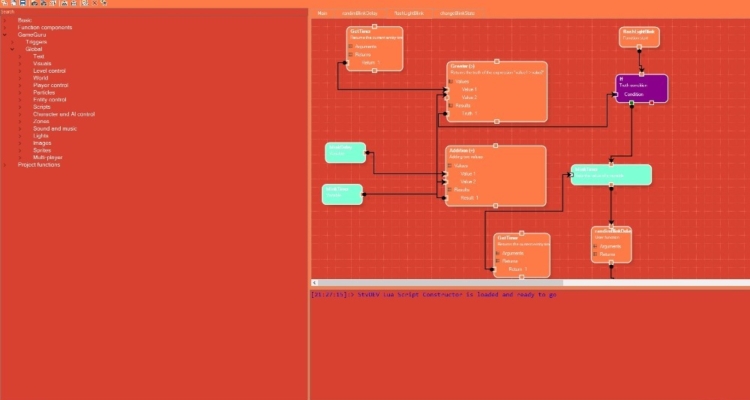The width and height of the screenshot is (750, 400).
Task: Select the Addition (+) node title
Action: pos(462,150)
